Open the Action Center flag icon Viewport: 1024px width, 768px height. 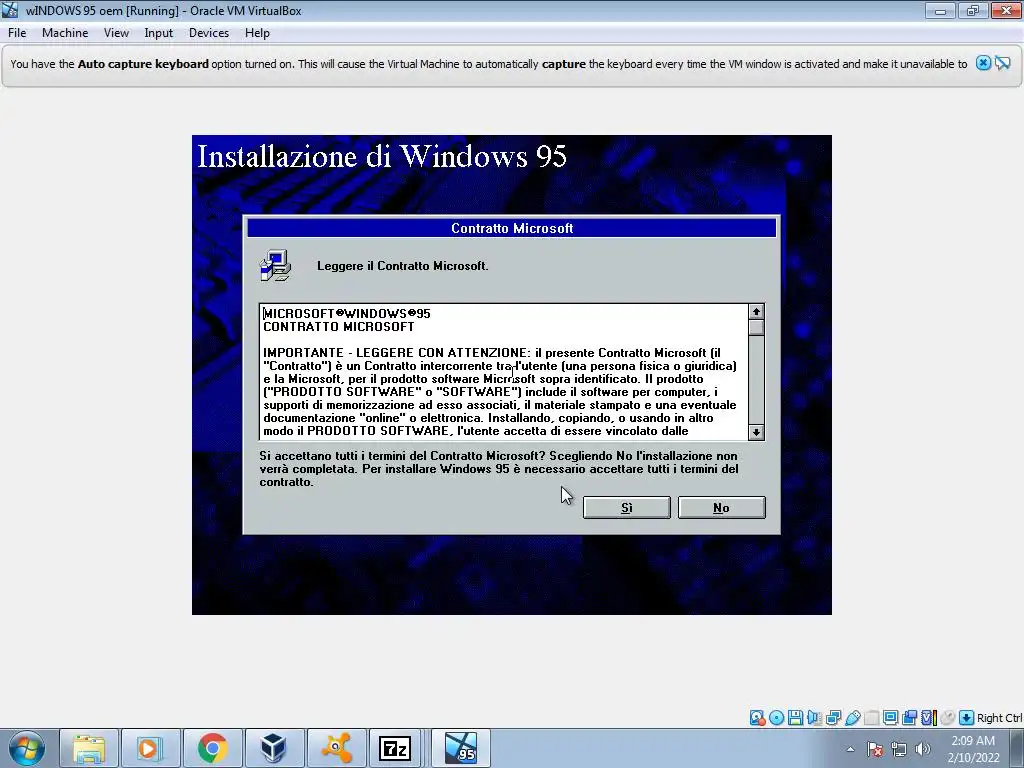pyautogui.click(x=875, y=749)
